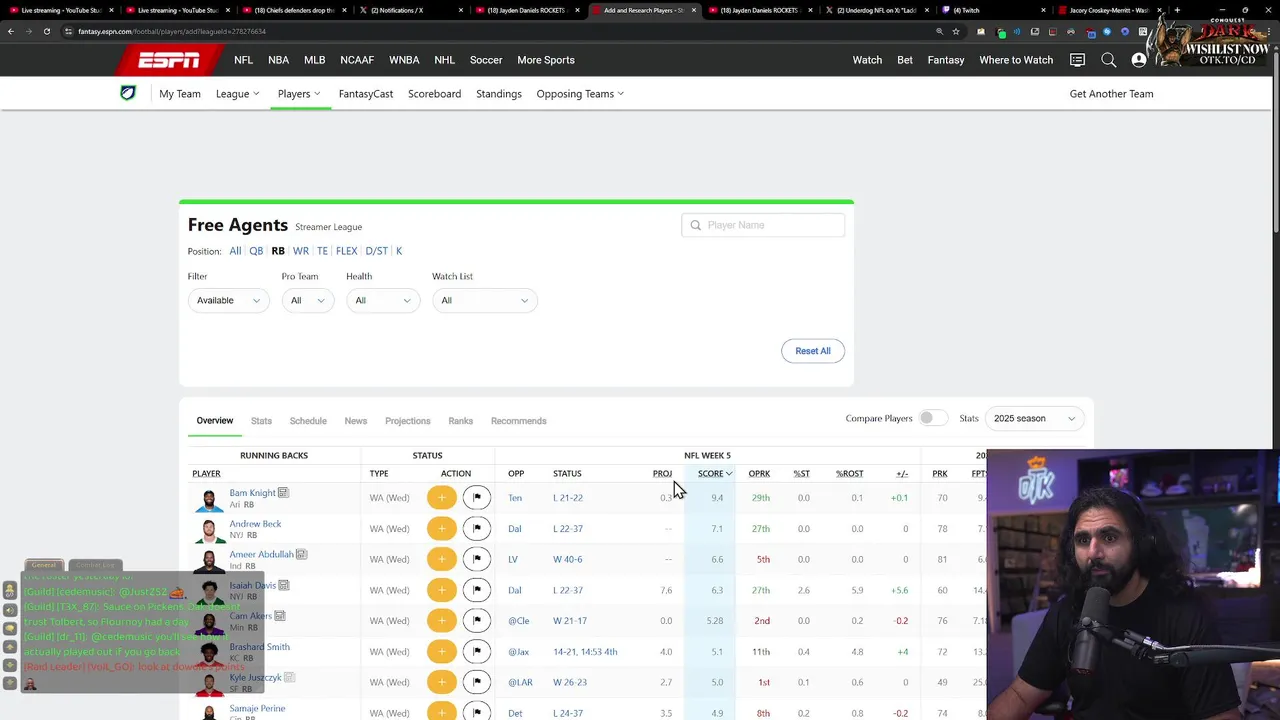Click the Player Name search field
Screen dimensions: 1280x720
click(763, 225)
